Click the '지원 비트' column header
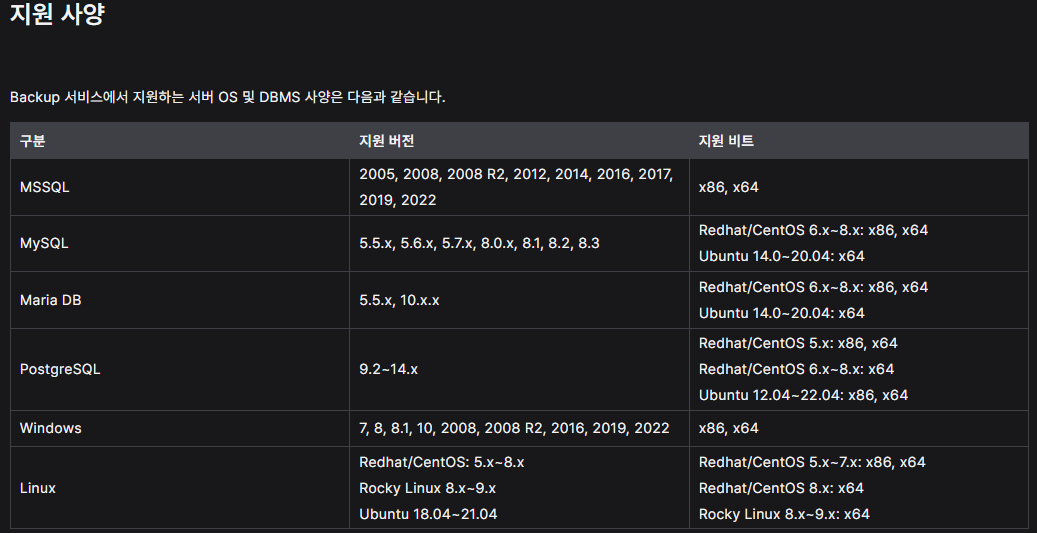Viewport: 1037px width, 533px height. pos(726,141)
